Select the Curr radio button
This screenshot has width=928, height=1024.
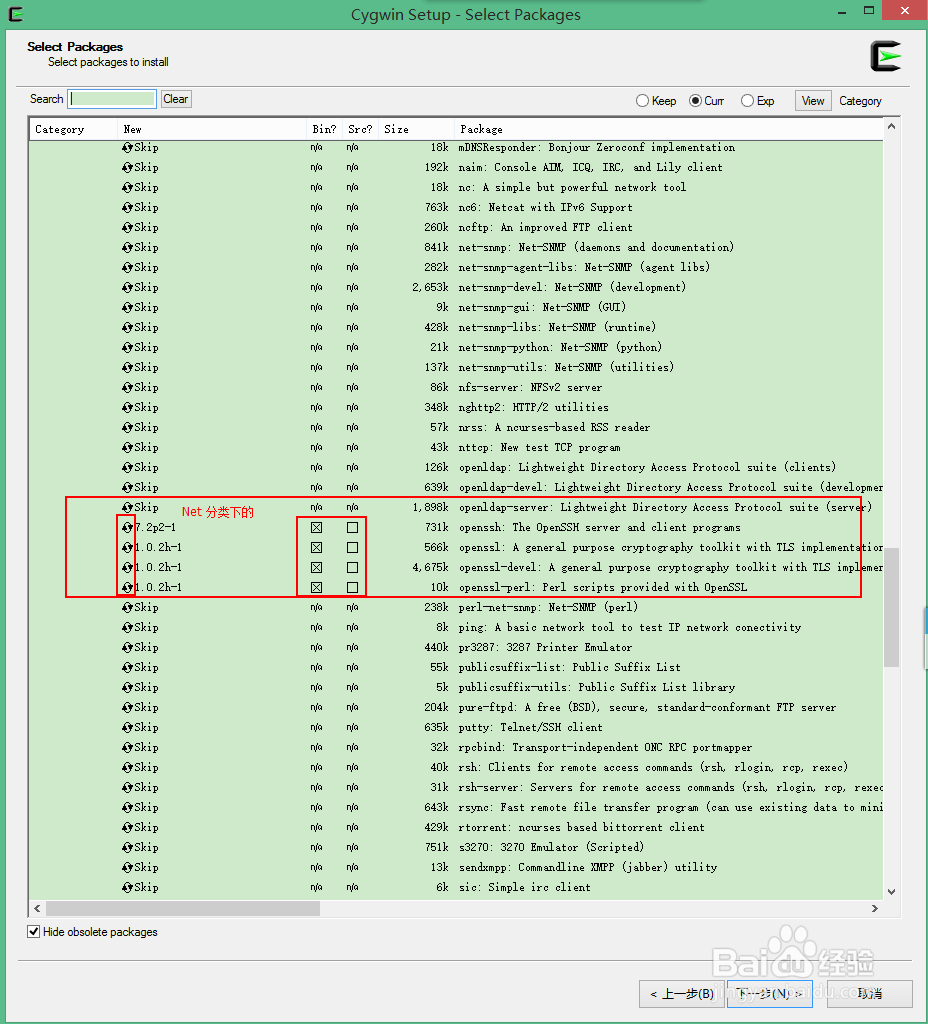coord(696,101)
